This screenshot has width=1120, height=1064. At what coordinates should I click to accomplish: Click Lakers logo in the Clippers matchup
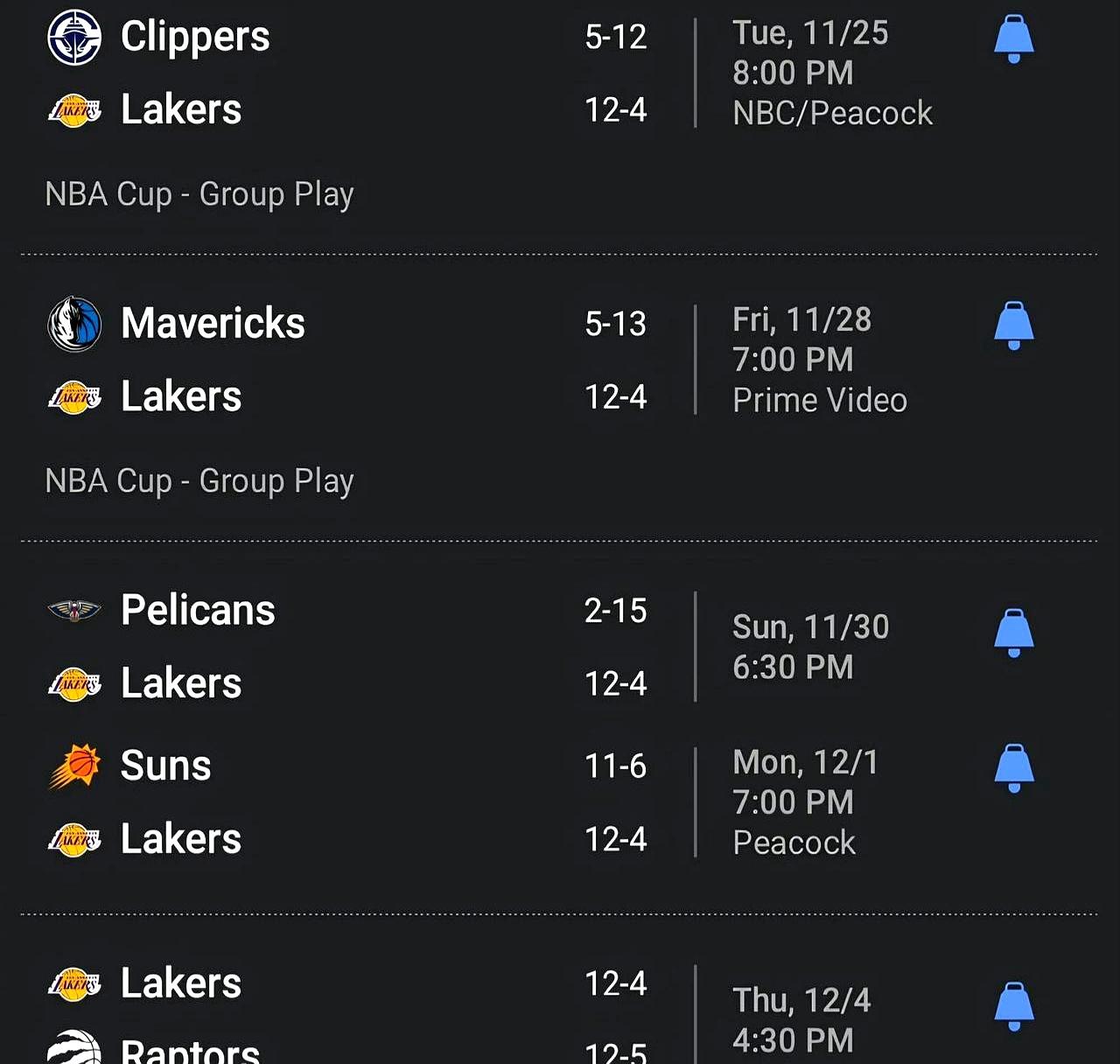(74, 110)
